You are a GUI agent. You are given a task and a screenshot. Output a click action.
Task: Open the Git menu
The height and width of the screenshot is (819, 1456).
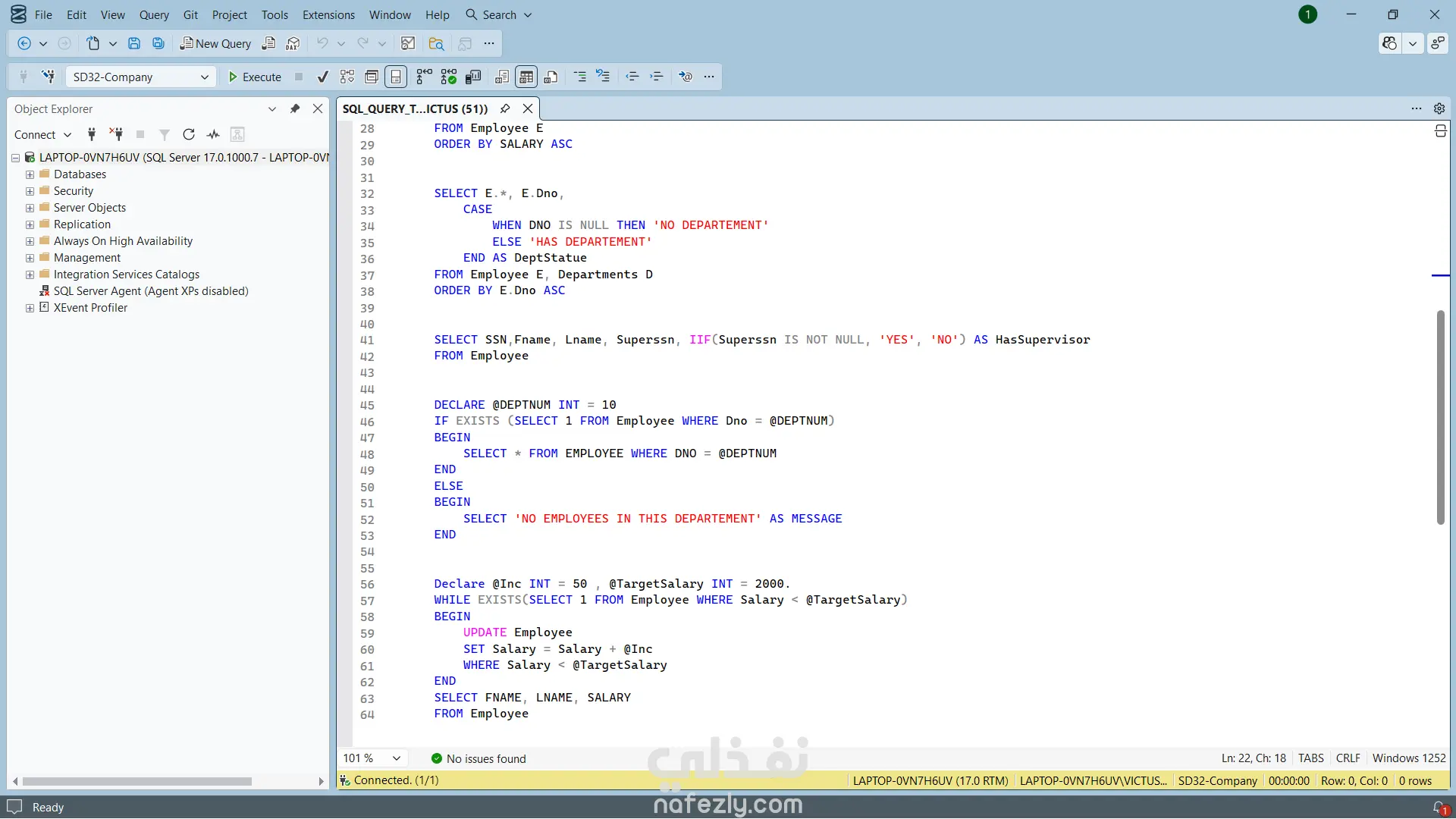point(190,14)
